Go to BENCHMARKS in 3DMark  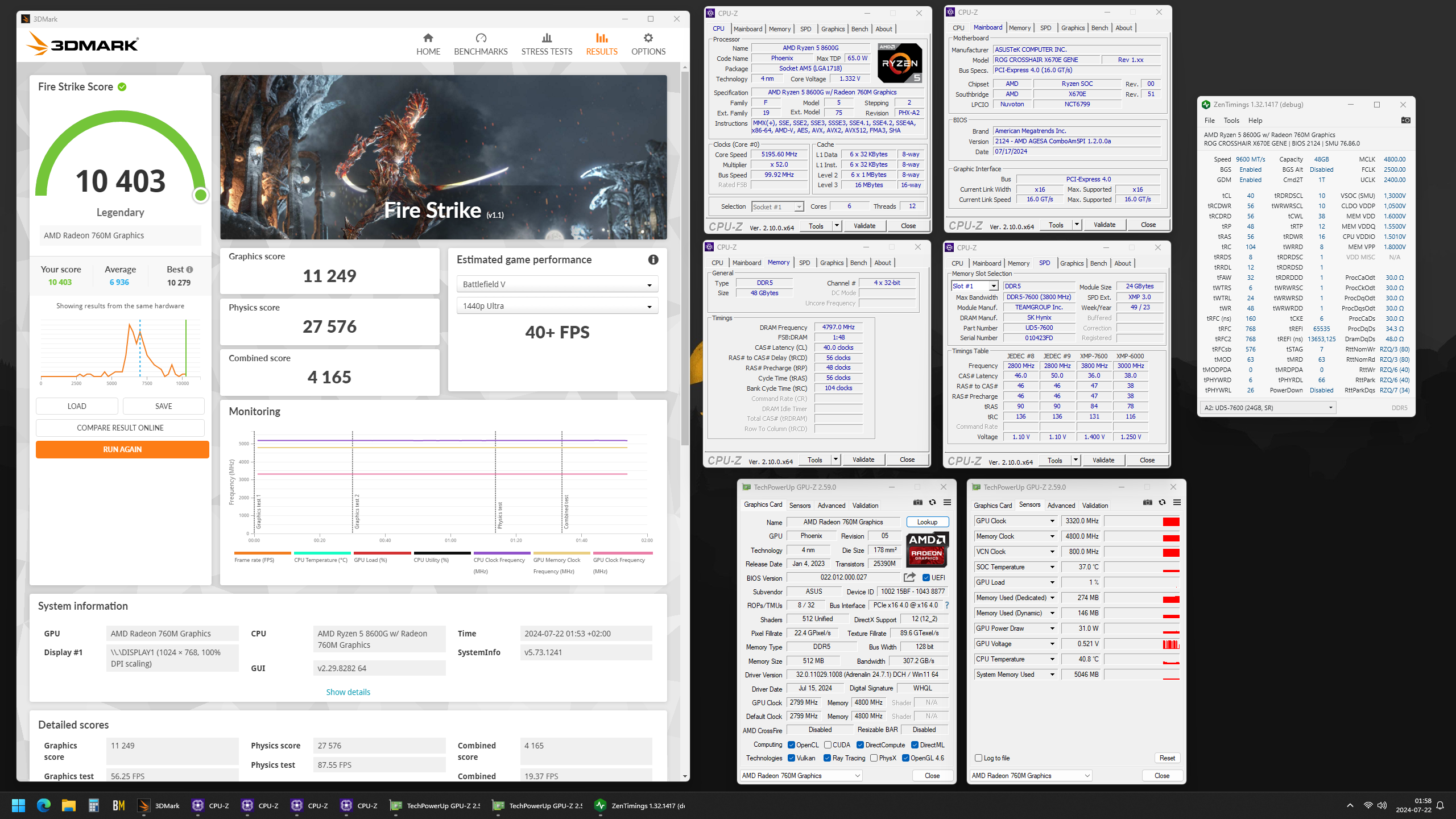[481, 44]
